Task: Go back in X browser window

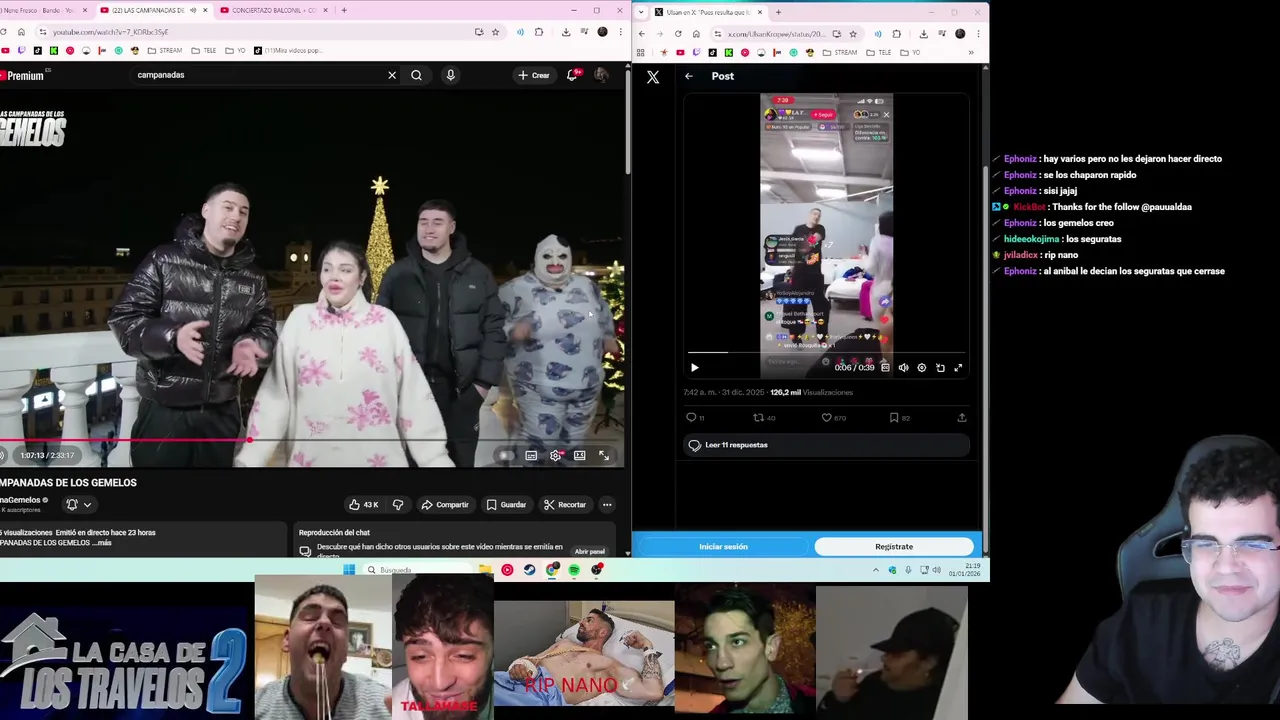Action: coord(642,34)
